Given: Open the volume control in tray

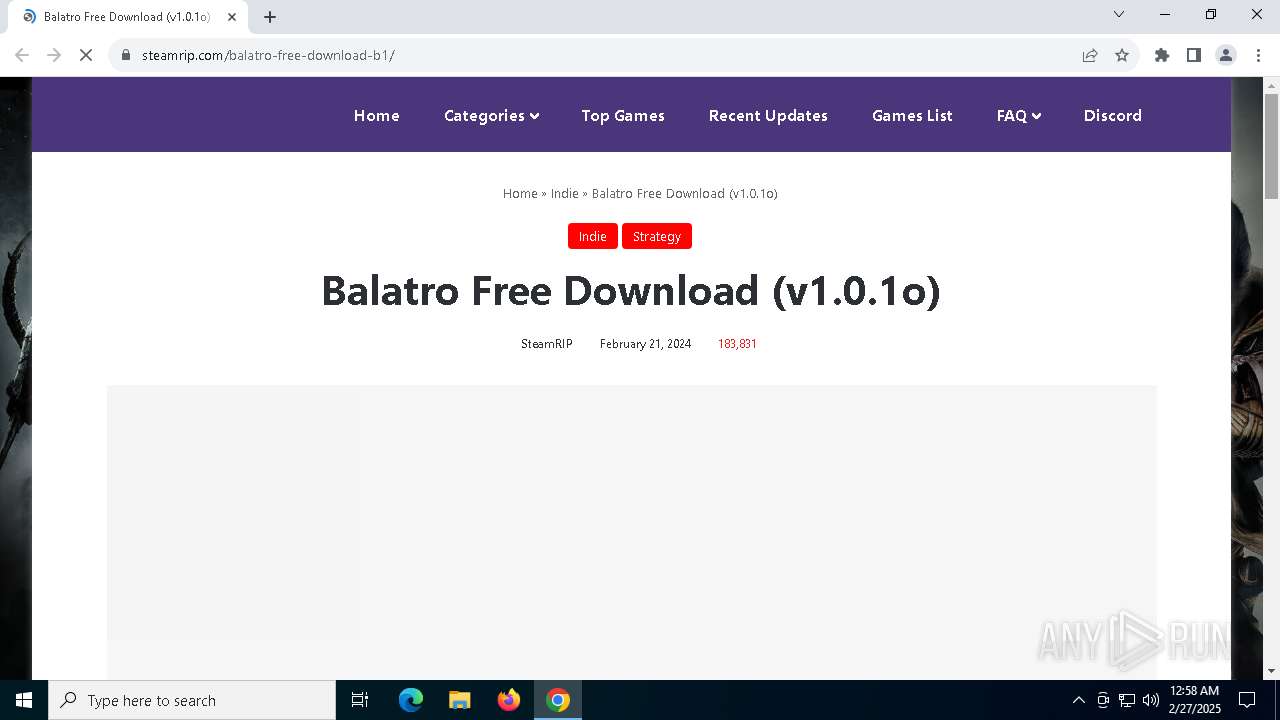Looking at the screenshot, I should tap(1151, 700).
